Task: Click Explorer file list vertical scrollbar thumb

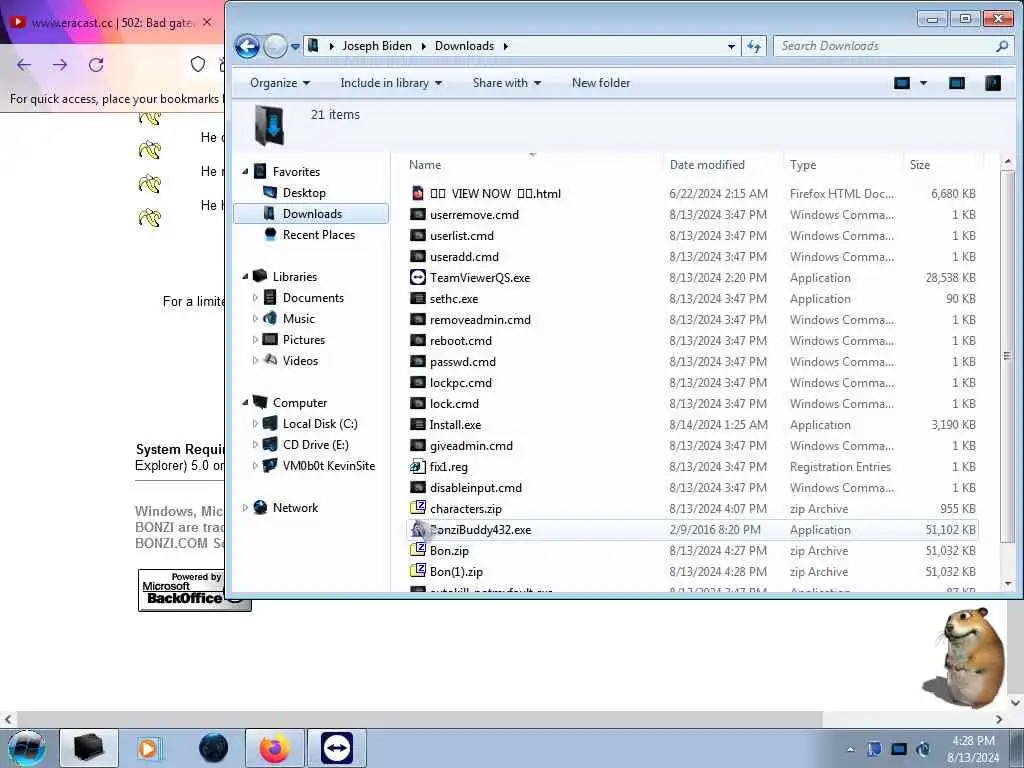Action: coord(1007,356)
